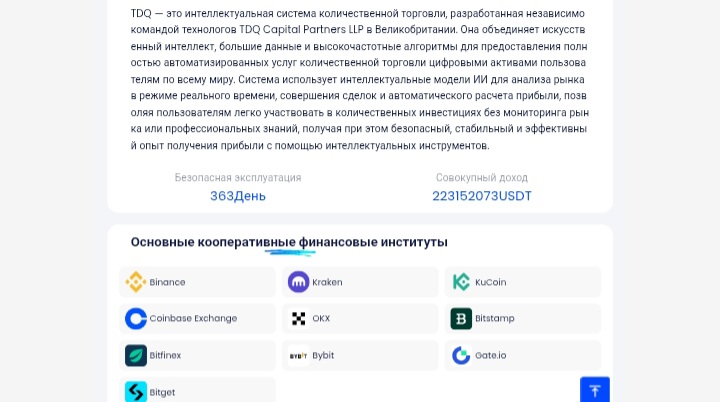Click the Binance logo icon

[136, 282]
